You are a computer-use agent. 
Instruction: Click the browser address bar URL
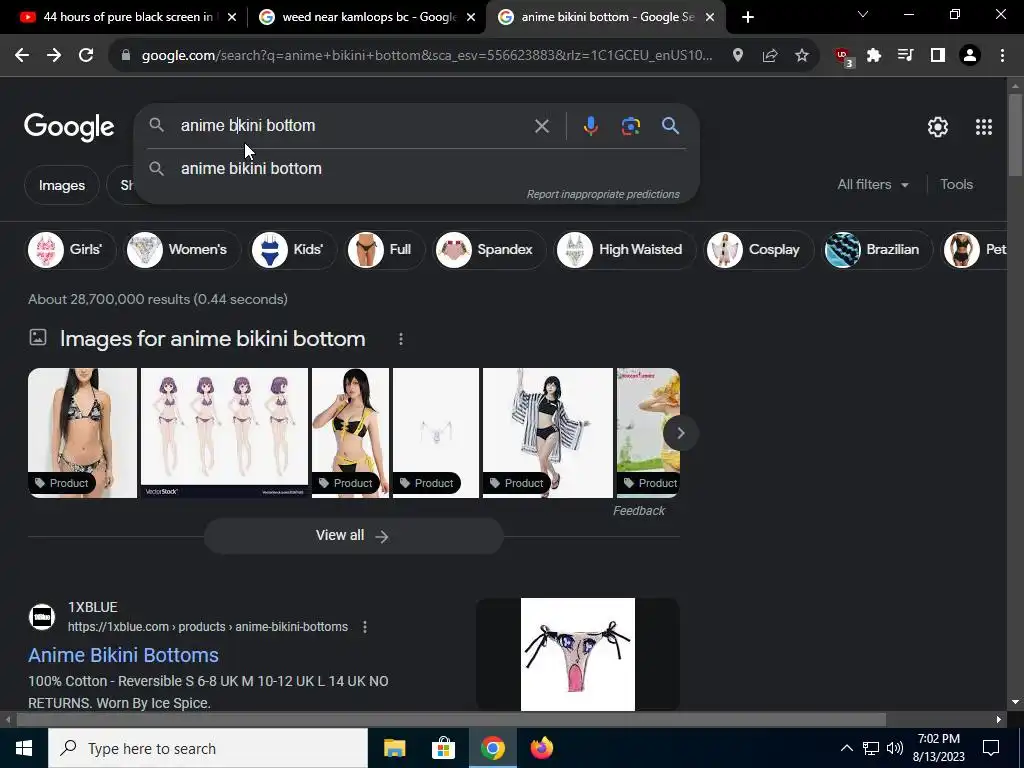pos(426,56)
